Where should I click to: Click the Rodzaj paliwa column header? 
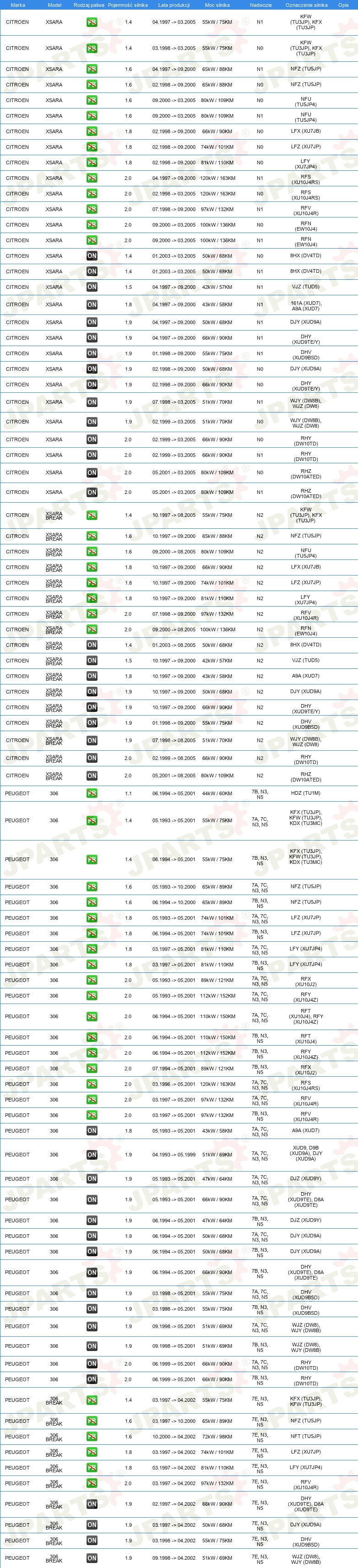point(89,5)
